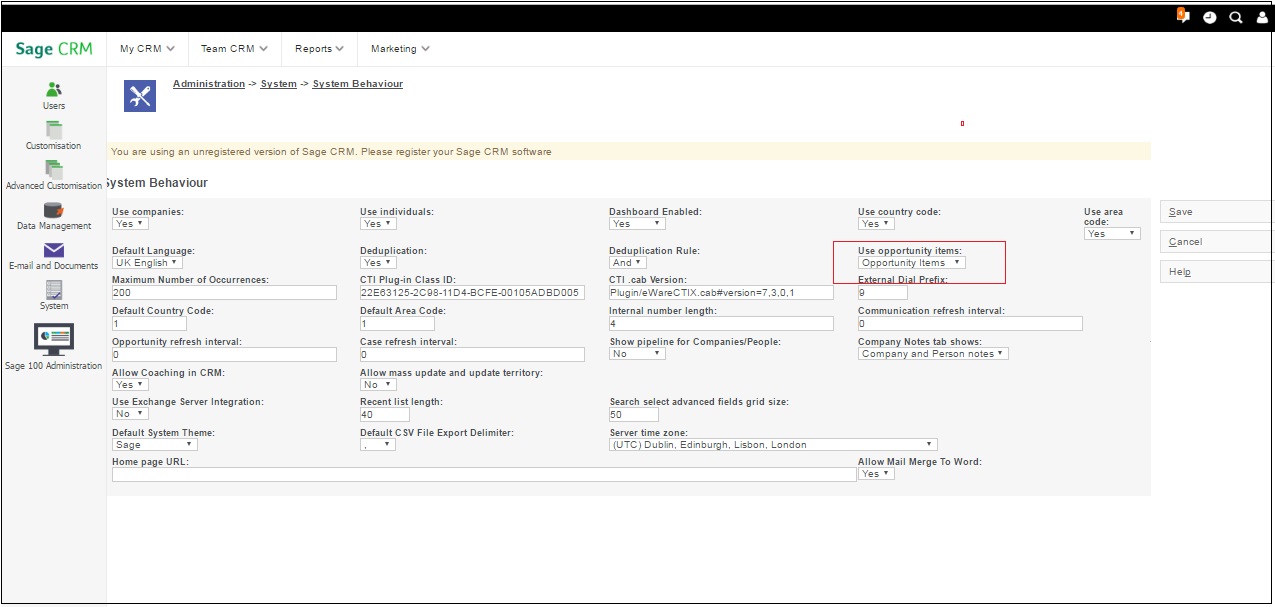Open Sage 100 Administration icon
This screenshot has width=1275, height=607.
tap(54, 340)
